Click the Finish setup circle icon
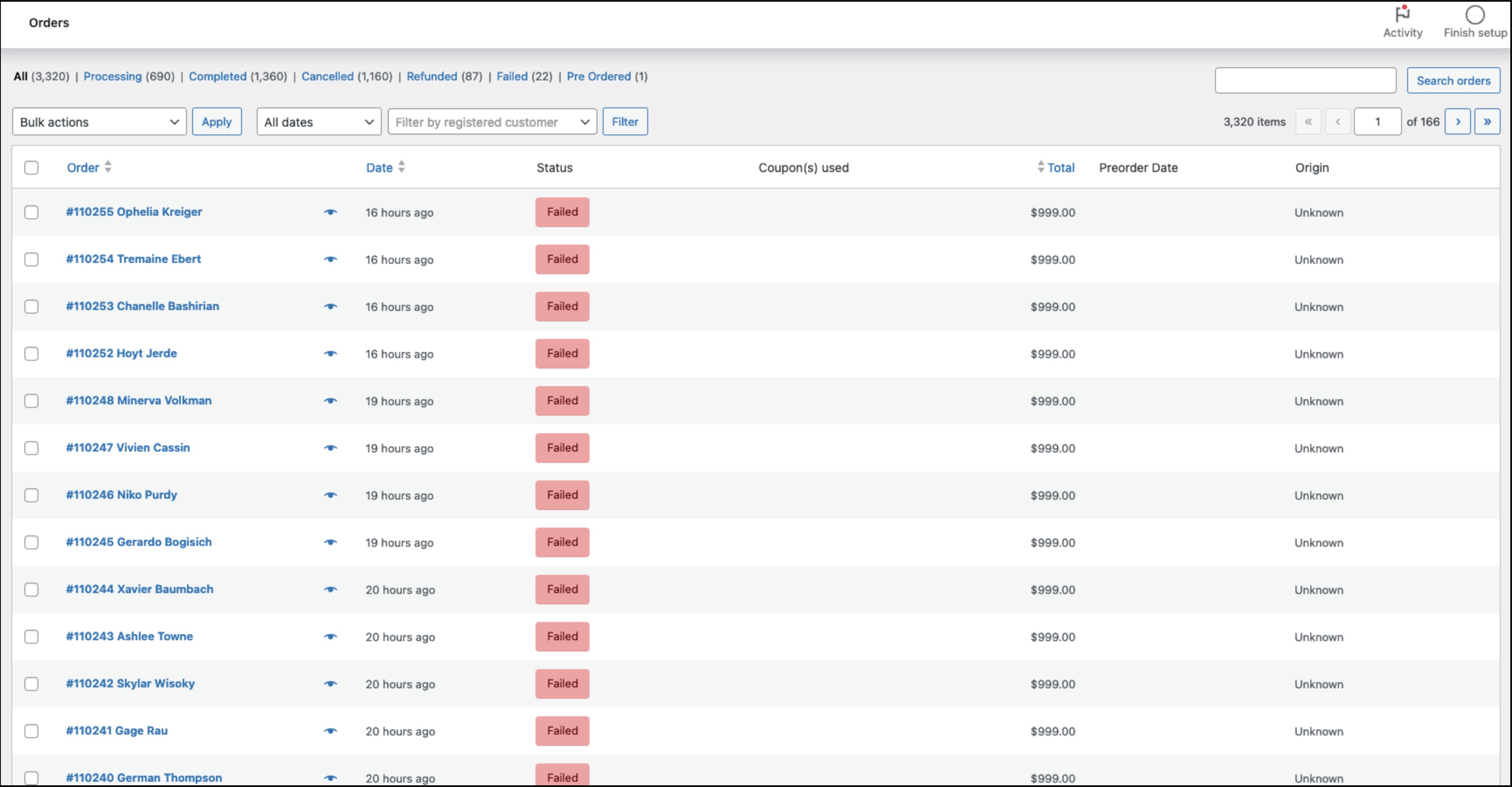1512x787 pixels. point(1474,15)
